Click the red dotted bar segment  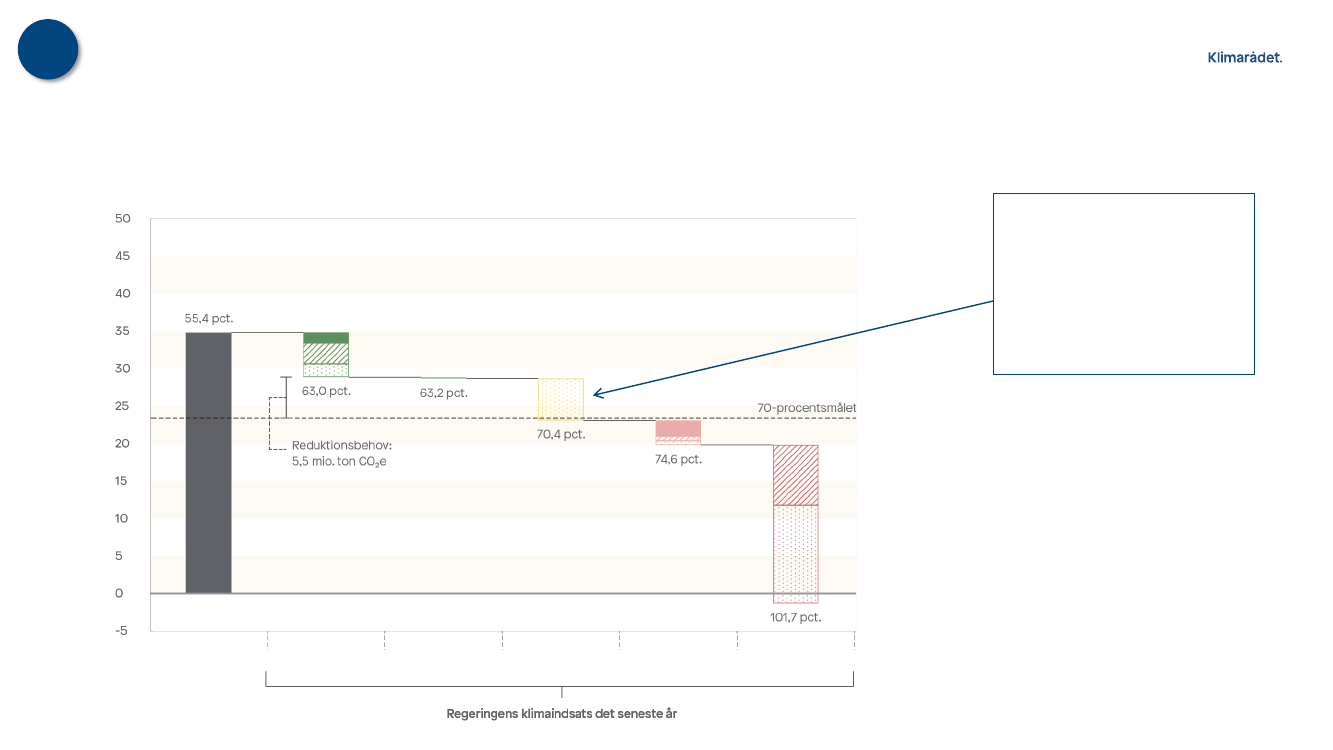[795, 553]
